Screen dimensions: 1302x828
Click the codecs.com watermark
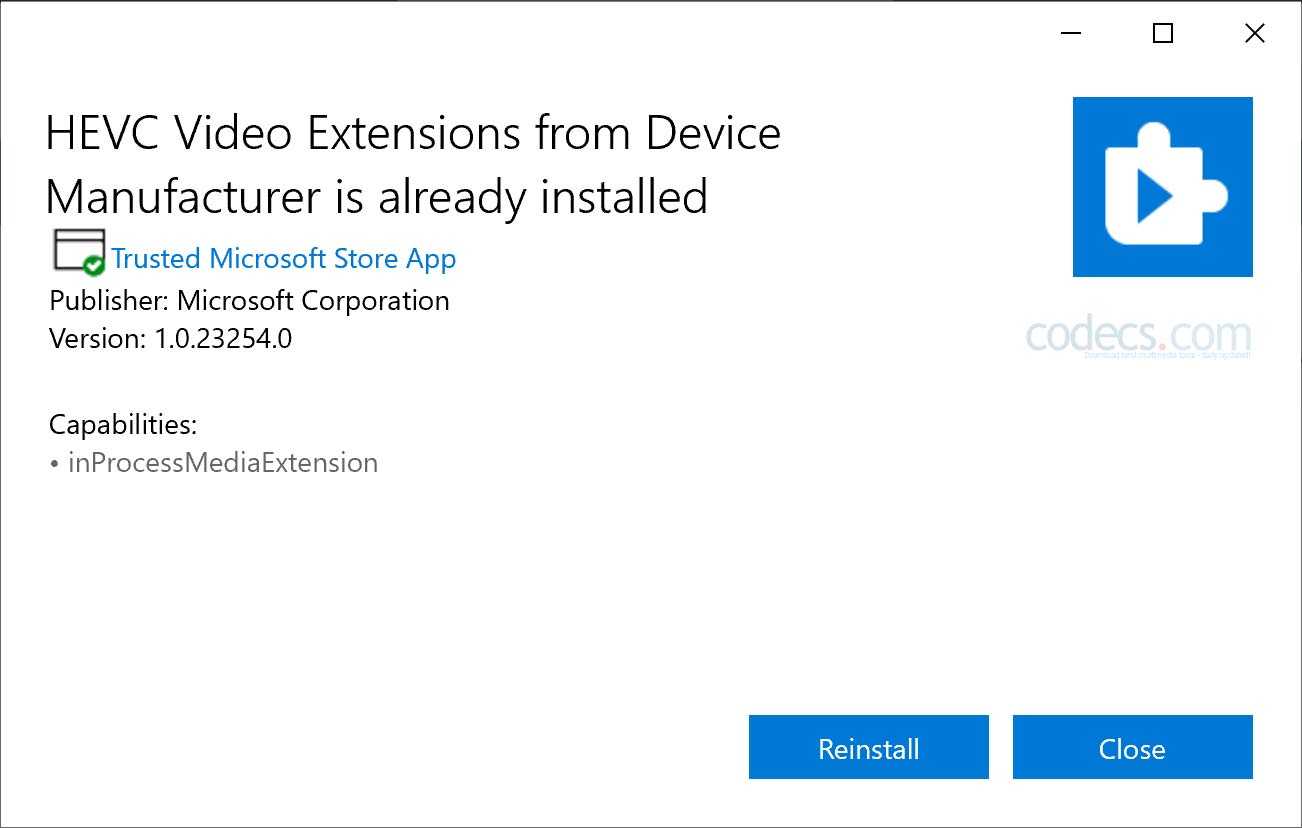coord(1138,334)
